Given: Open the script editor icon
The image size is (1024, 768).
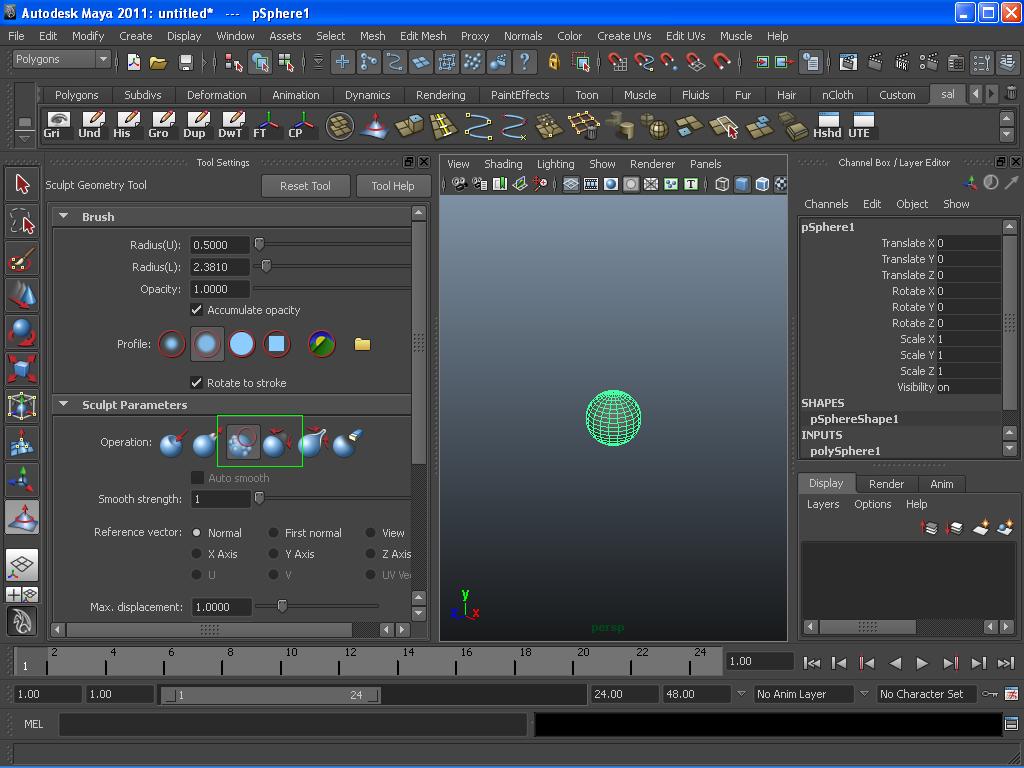Looking at the screenshot, I should 1011,723.
